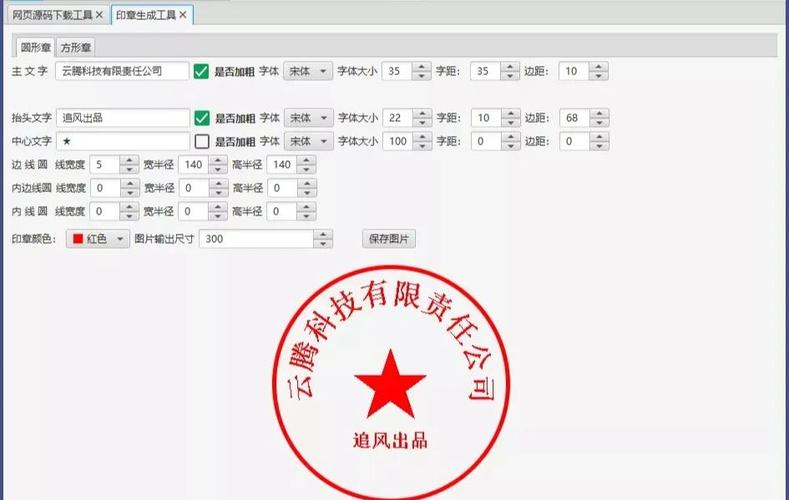Click the 保存图片 button
Image resolution: width=789 pixels, height=500 pixels.
pyautogui.click(x=388, y=239)
